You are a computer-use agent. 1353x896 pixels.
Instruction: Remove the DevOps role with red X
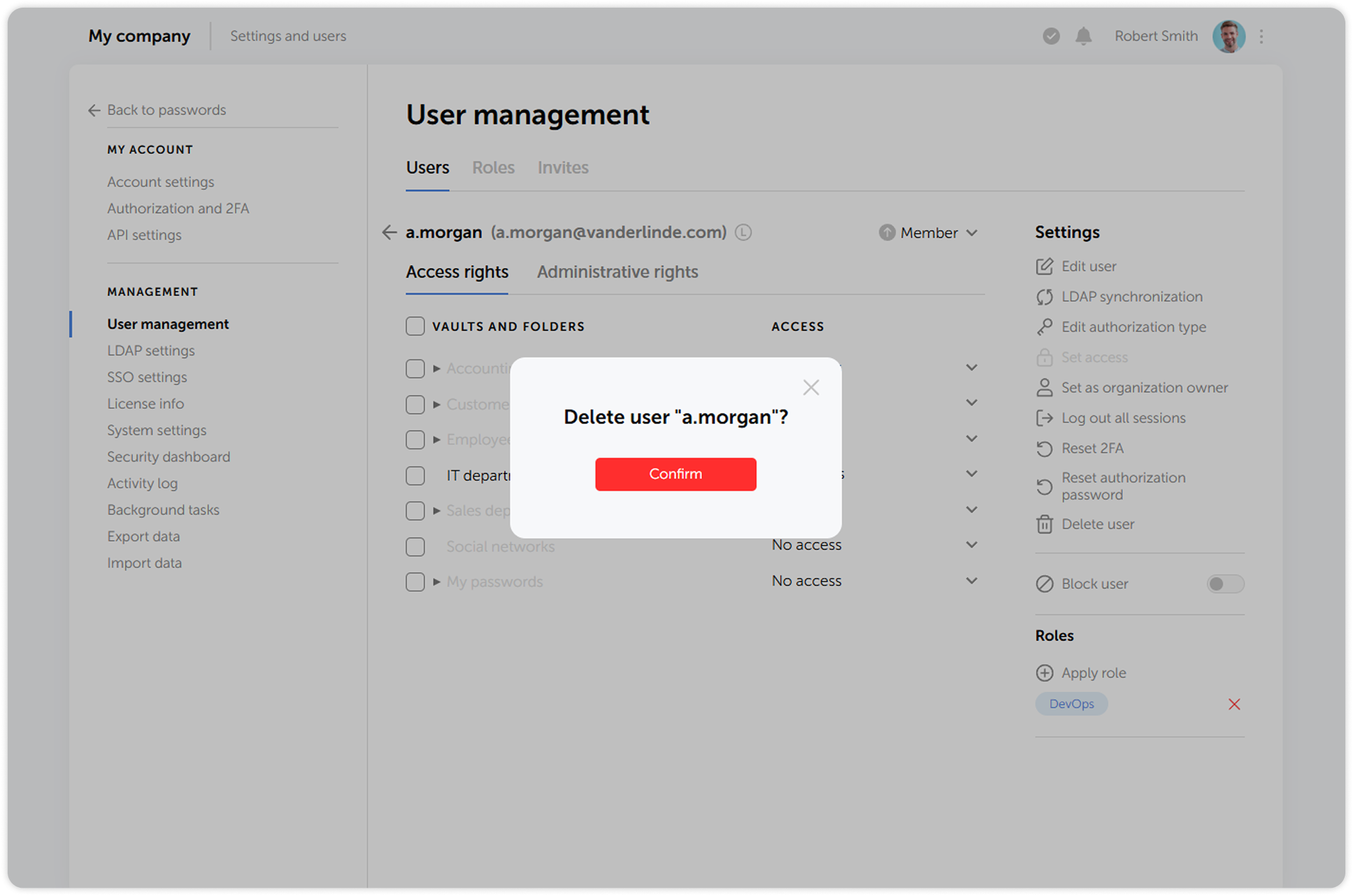[1234, 704]
